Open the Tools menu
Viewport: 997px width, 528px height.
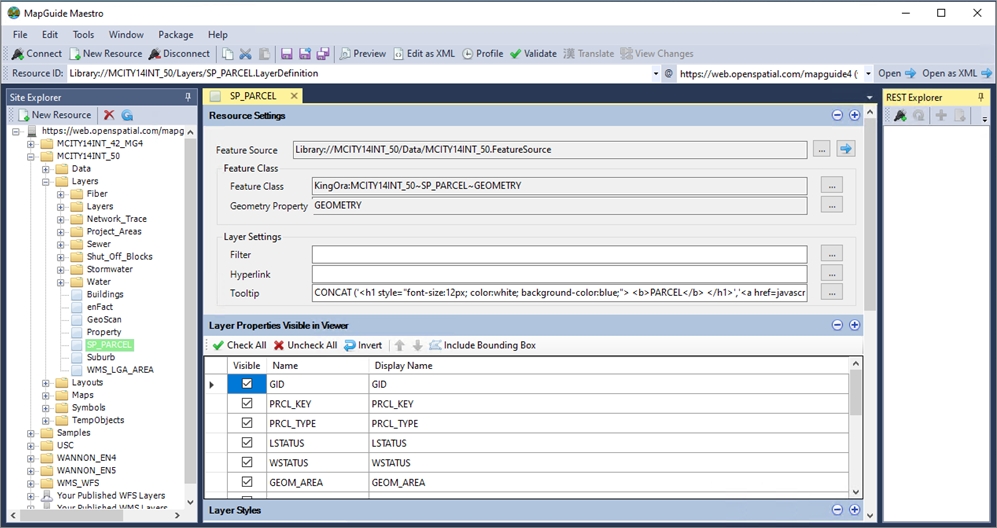(x=83, y=35)
